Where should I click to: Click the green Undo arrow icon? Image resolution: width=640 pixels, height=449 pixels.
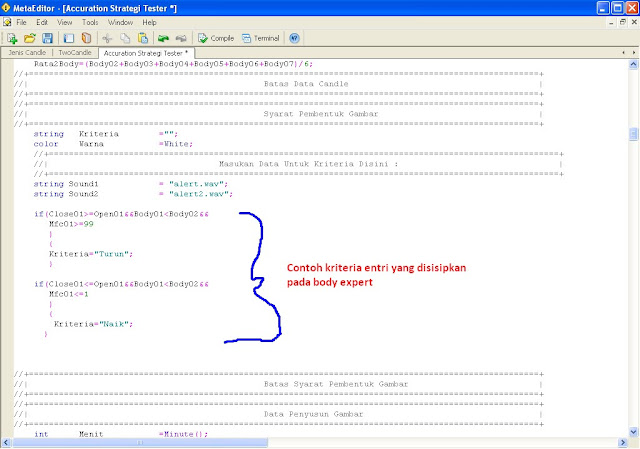(164, 38)
